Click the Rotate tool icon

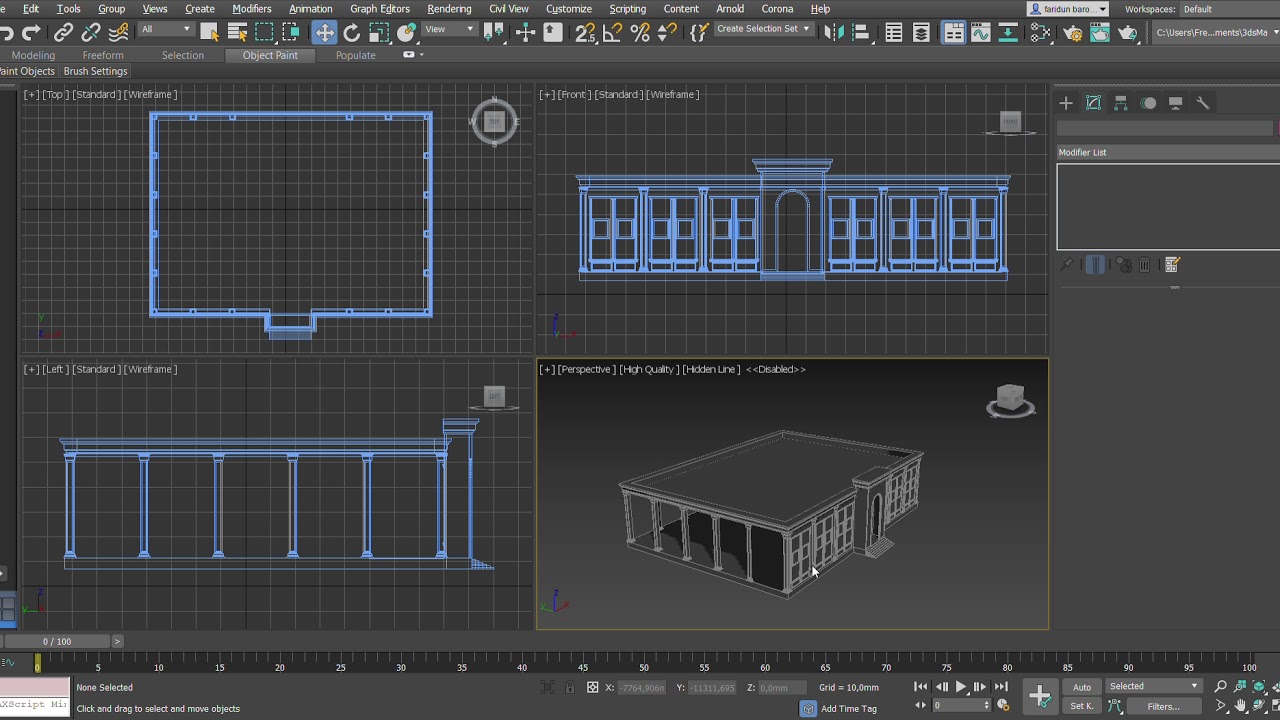coord(352,33)
